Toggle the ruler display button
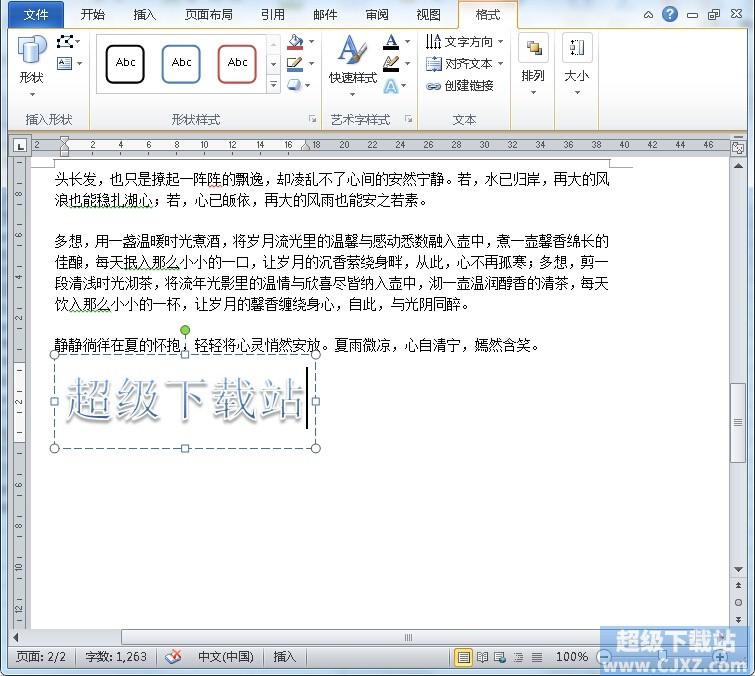 [738, 146]
